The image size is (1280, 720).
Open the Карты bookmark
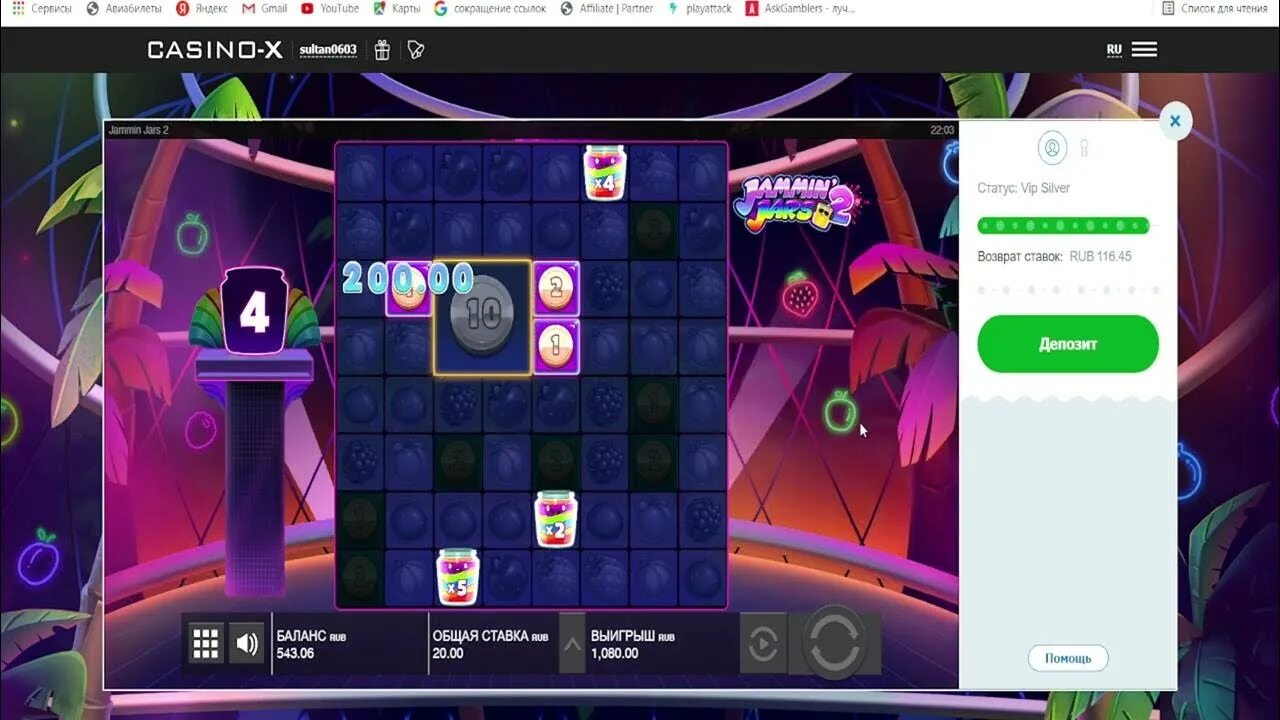(396, 8)
